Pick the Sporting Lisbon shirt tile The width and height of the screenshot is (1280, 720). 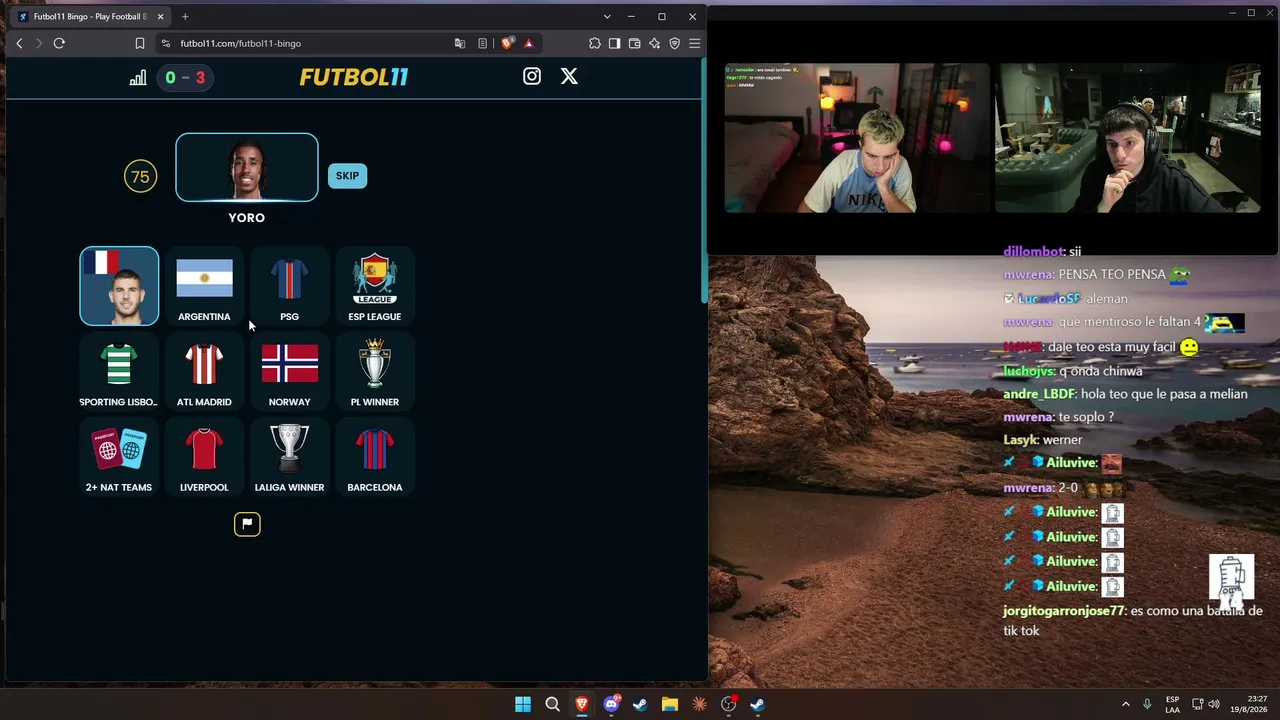[x=119, y=372]
